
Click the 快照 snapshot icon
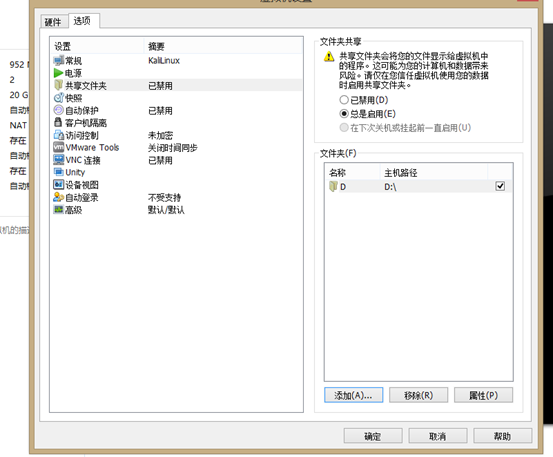tap(58, 98)
